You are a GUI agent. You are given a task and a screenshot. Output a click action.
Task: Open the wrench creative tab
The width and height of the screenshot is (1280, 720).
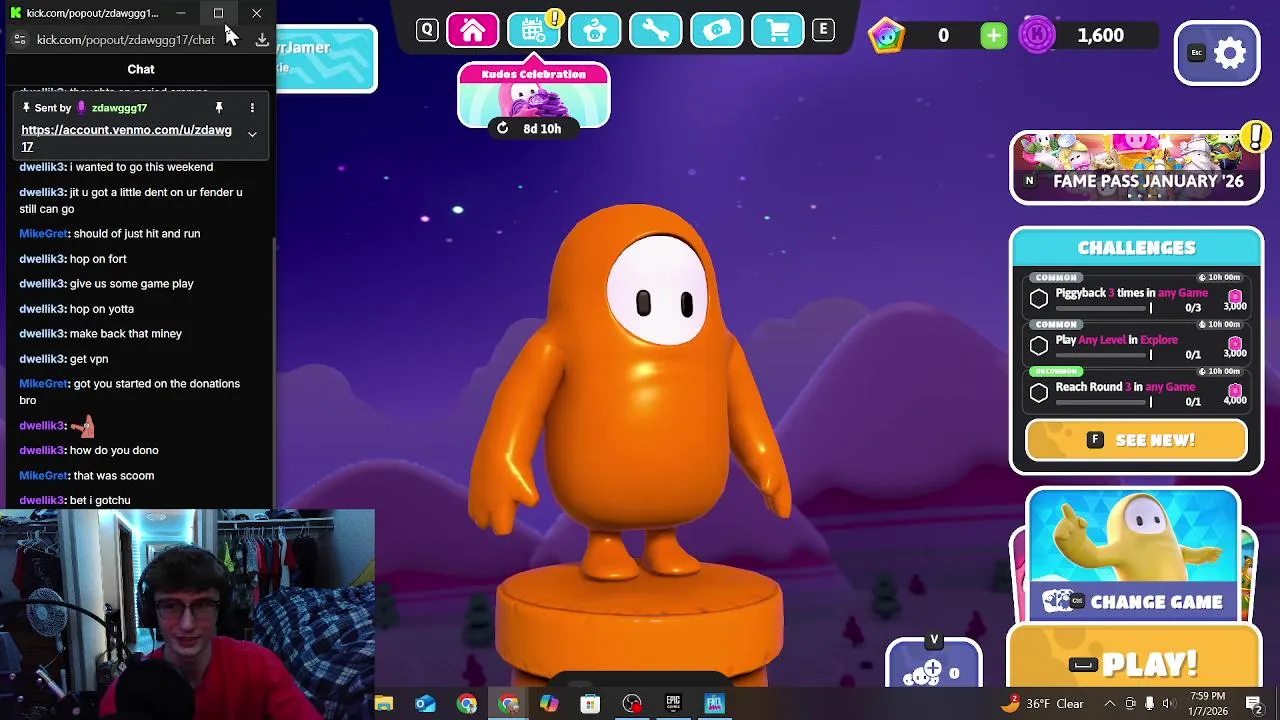tap(656, 30)
